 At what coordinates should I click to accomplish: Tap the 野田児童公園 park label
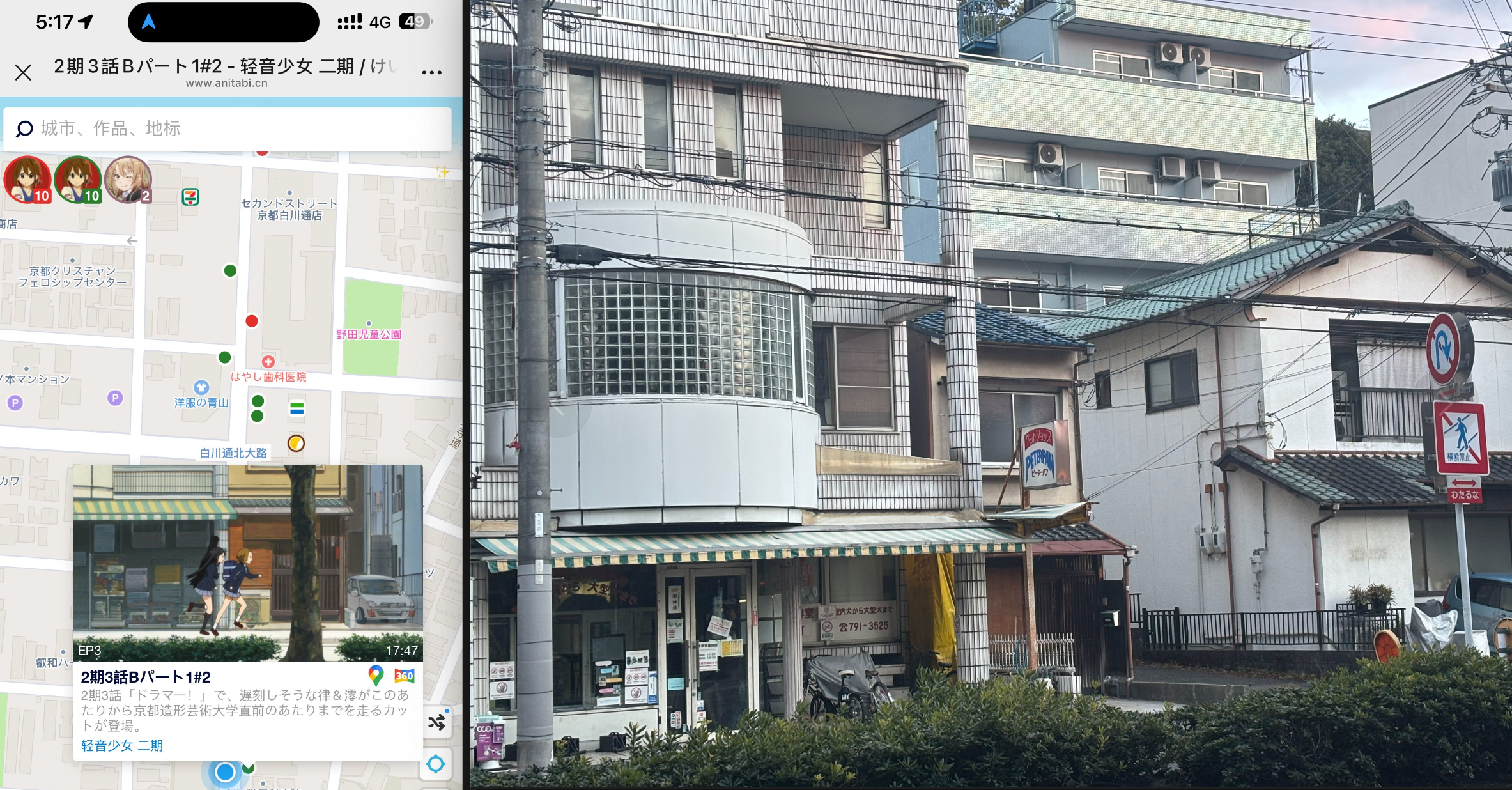(x=369, y=334)
